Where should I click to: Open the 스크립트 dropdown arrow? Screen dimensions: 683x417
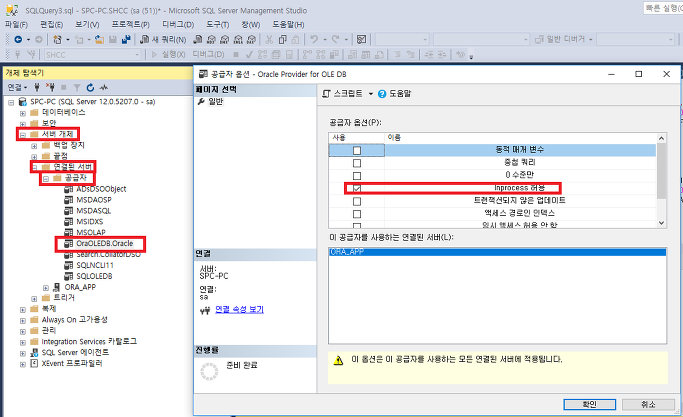371,94
